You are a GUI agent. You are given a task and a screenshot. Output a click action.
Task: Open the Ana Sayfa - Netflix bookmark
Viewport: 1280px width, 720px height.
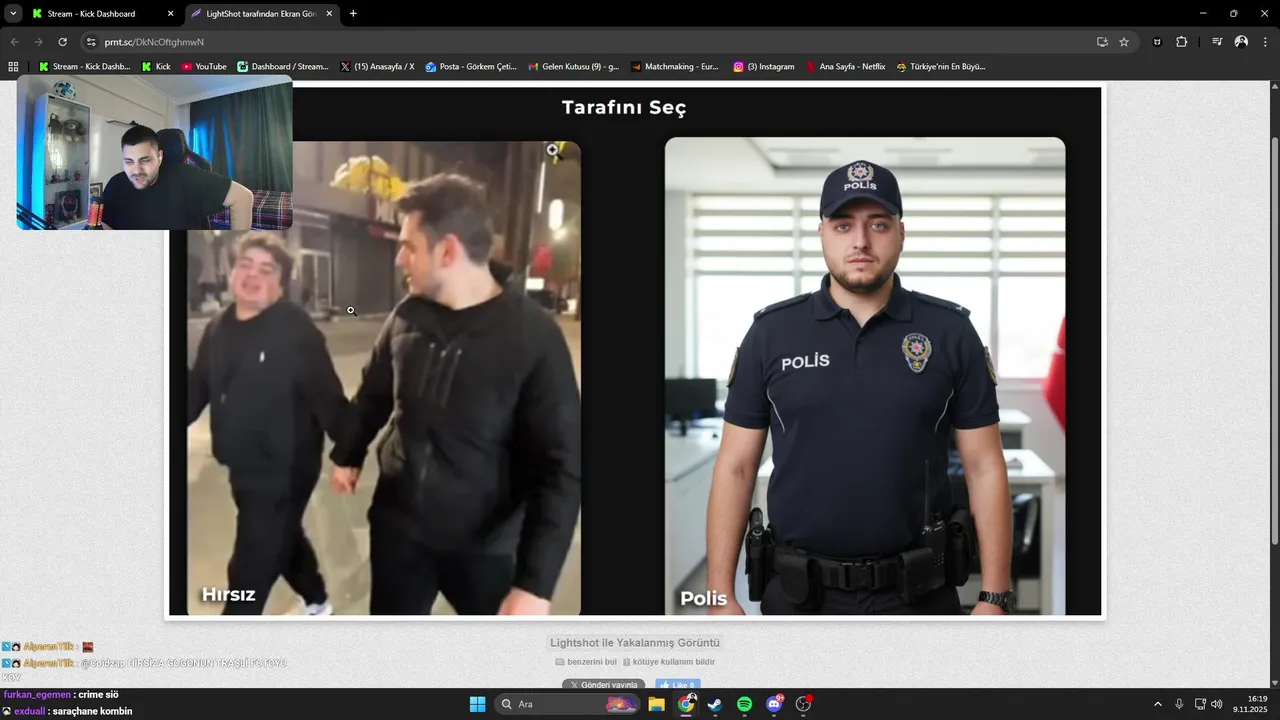click(846, 67)
